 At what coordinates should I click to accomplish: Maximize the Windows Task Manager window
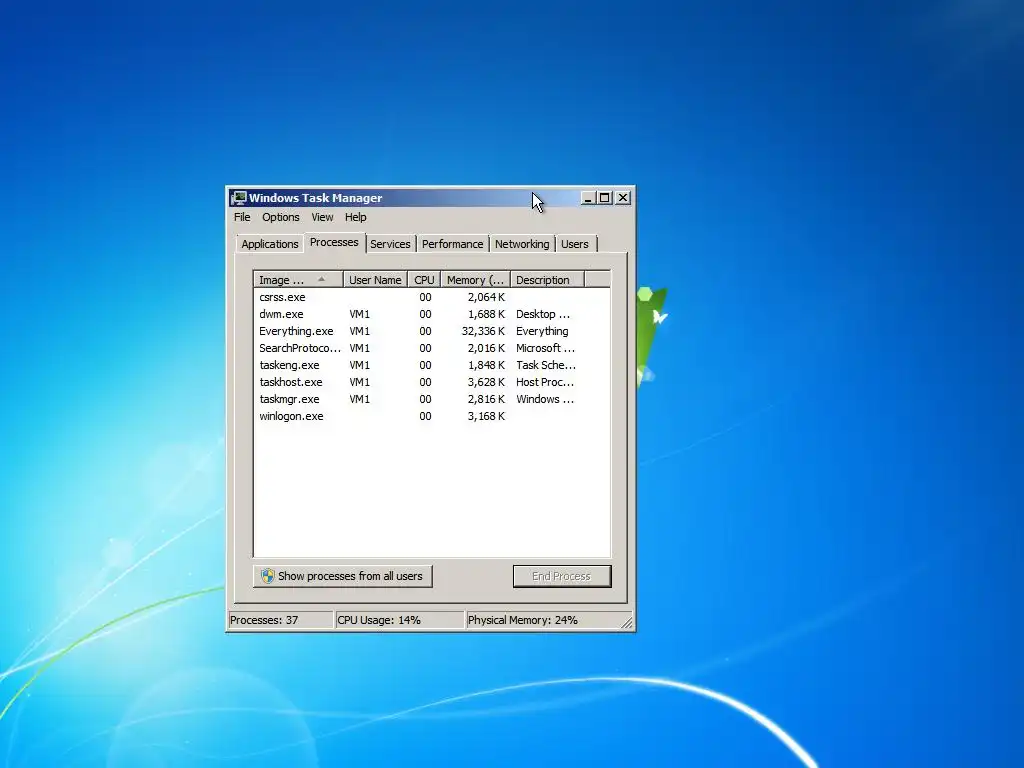[x=605, y=198]
